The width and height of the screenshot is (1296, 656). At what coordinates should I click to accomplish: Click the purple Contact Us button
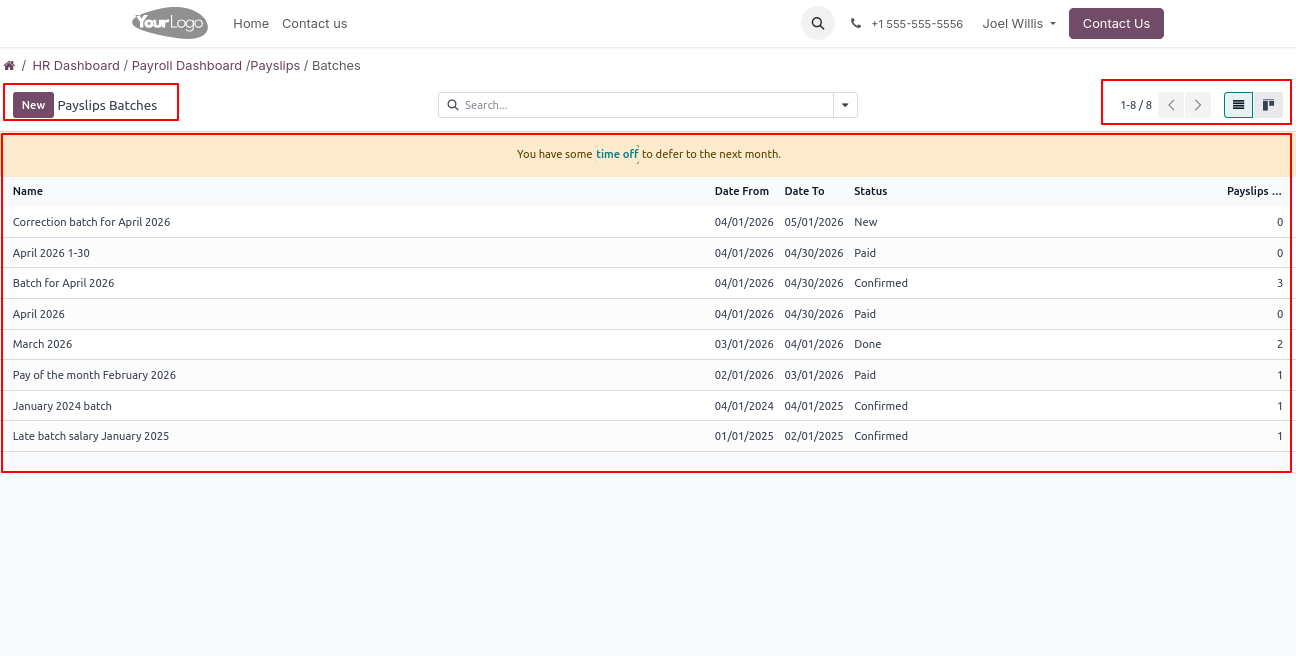pyautogui.click(x=1115, y=24)
